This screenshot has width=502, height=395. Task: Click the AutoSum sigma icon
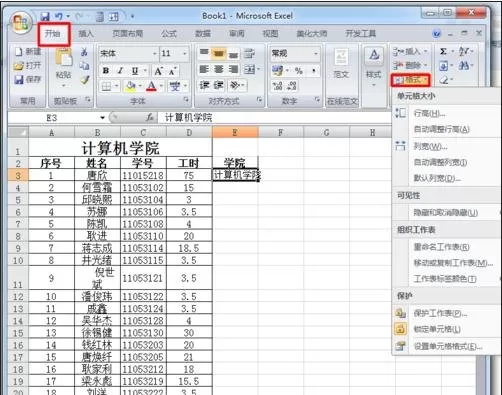click(443, 51)
